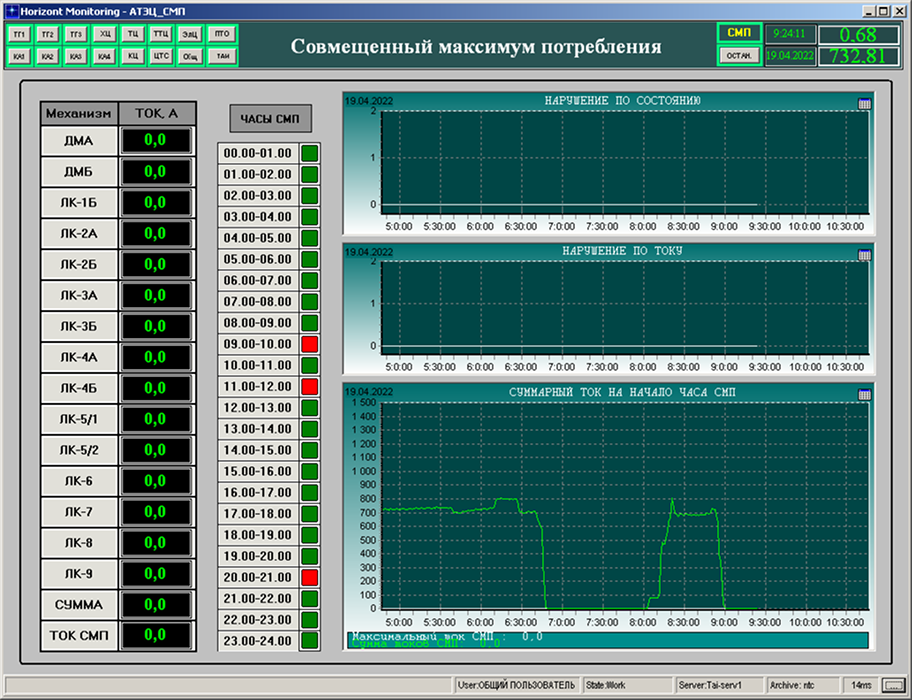This screenshot has height=700, width=912.
Task: Select the ЛК-3А mechanism row label
Action: tap(78, 295)
